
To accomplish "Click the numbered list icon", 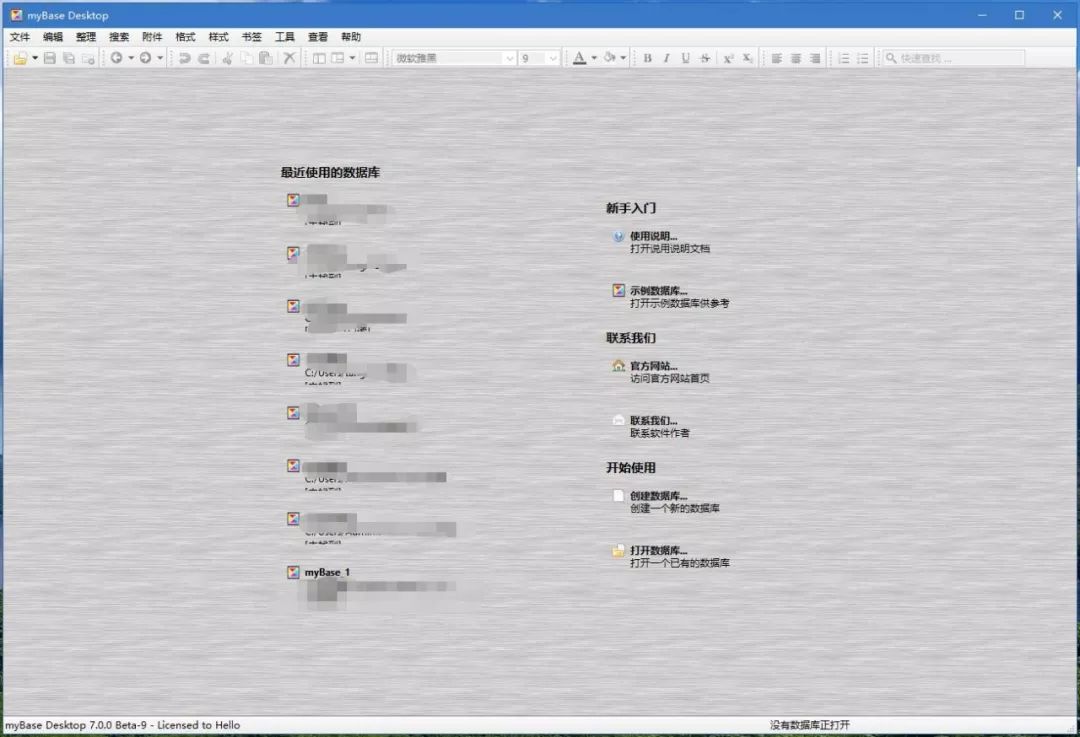I will (x=844, y=59).
